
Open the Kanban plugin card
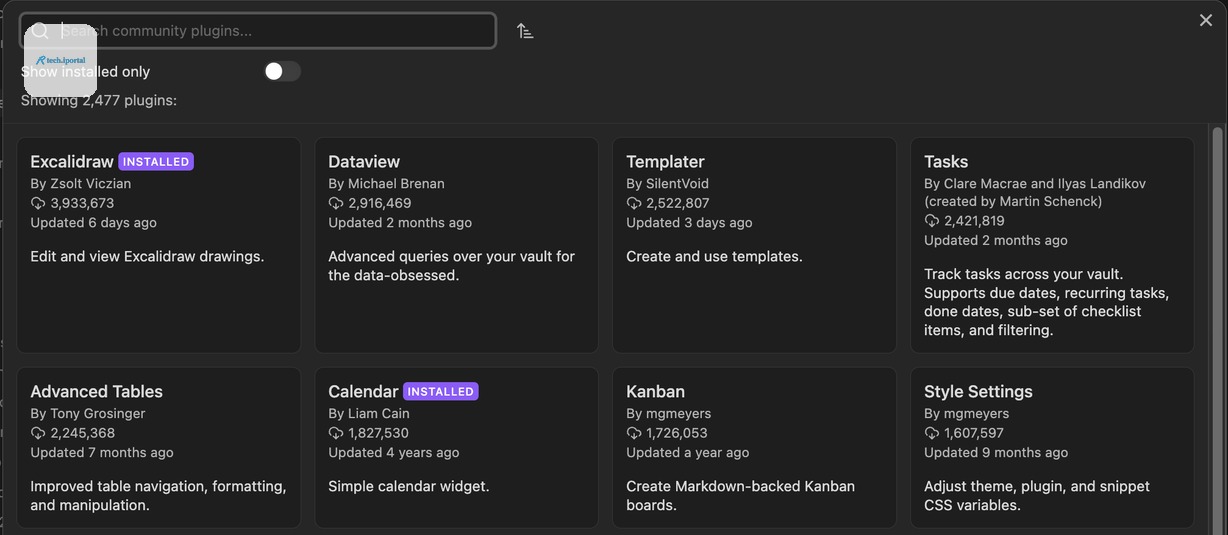(755, 448)
